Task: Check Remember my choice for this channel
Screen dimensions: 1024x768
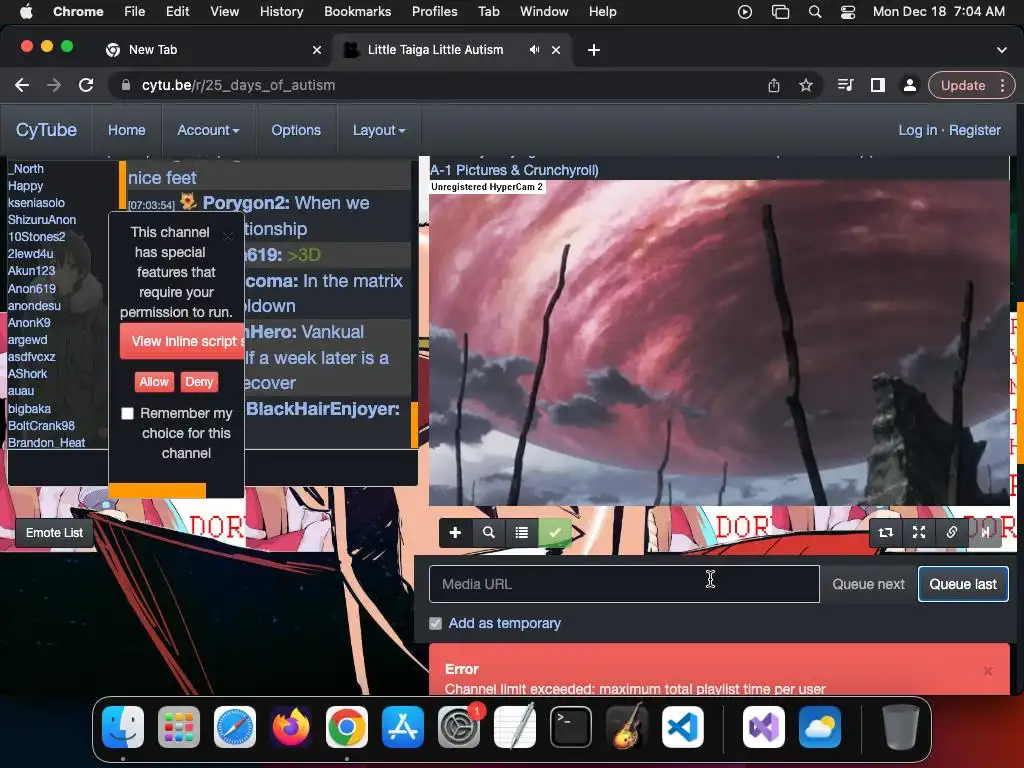Action: coord(127,413)
